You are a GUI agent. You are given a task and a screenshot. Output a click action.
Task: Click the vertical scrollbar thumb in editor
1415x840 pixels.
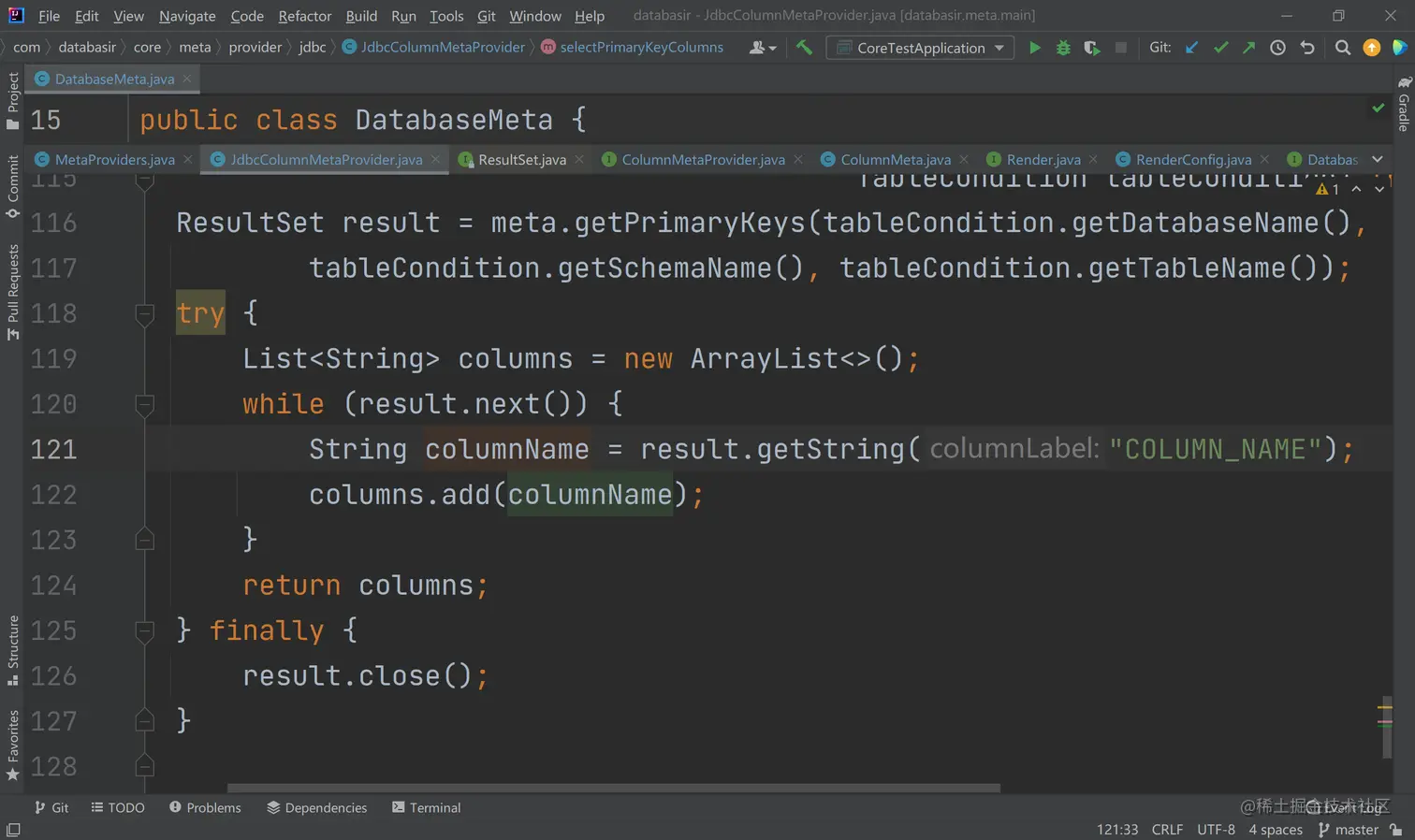click(1387, 727)
